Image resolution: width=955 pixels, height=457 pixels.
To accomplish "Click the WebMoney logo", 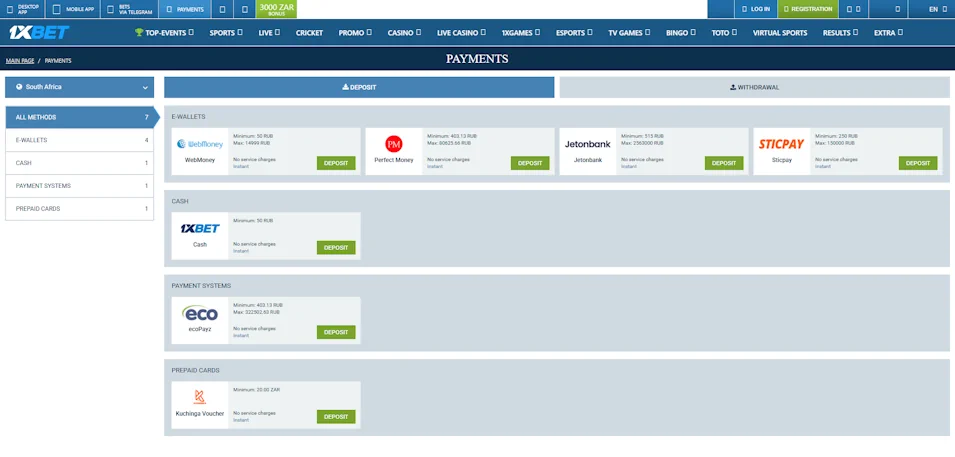I will (200, 144).
